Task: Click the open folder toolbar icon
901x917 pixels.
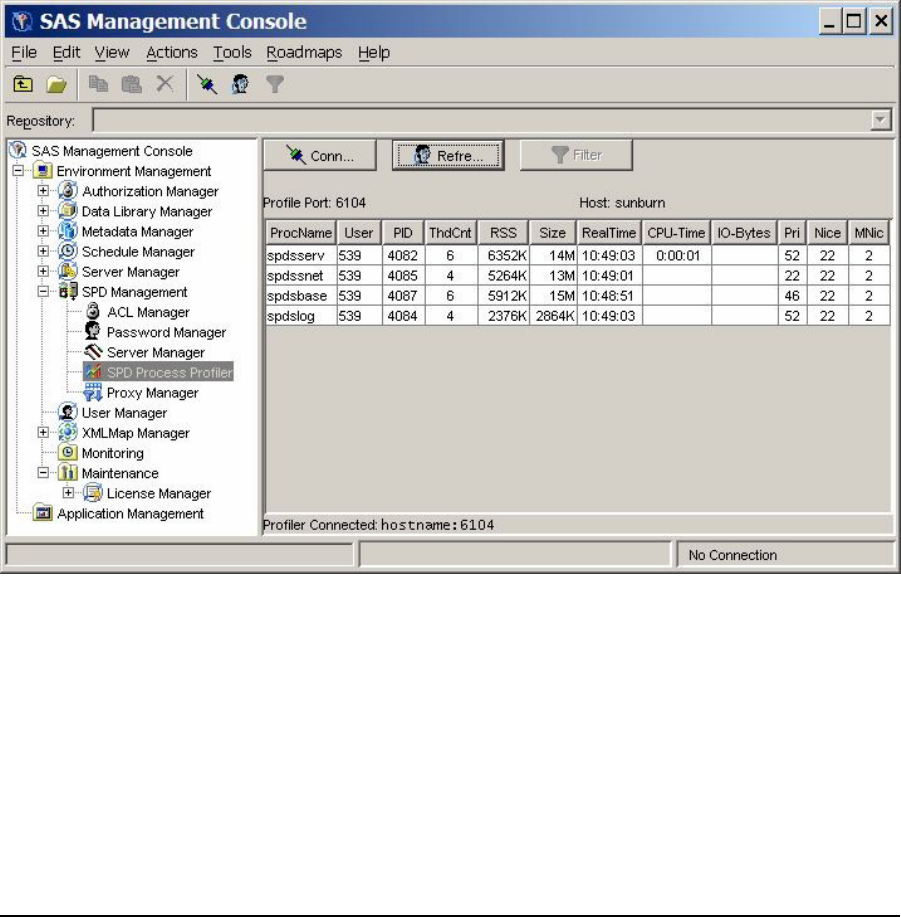Action: tap(56, 85)
